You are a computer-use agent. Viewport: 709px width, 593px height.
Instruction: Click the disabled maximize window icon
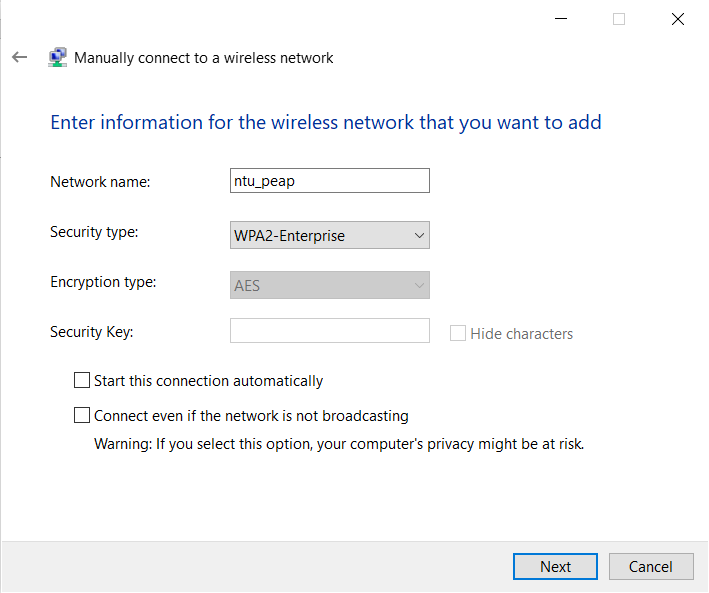coord(619,19)
